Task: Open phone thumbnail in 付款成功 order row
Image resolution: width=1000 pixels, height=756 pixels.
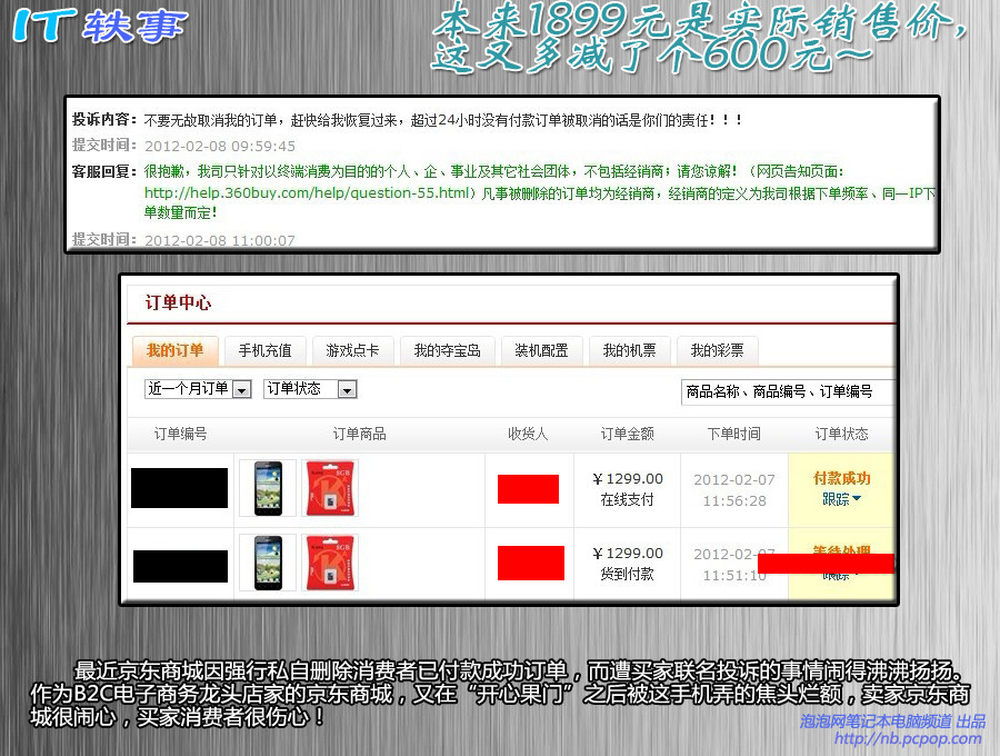Action: [x=268, y=489]
